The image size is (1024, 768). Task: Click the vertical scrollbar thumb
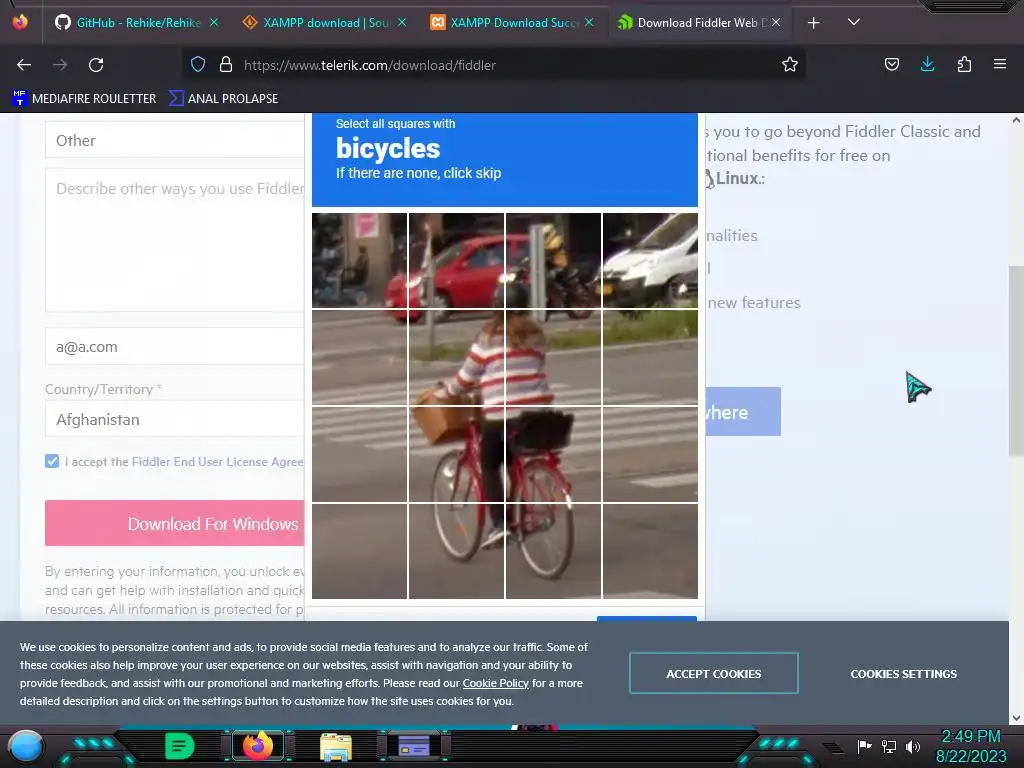(1016, 360)
